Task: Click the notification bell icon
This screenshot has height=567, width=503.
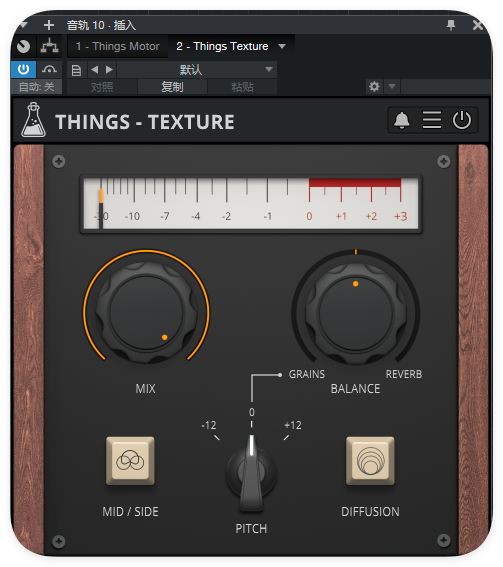Action: [x=402, y=120]
